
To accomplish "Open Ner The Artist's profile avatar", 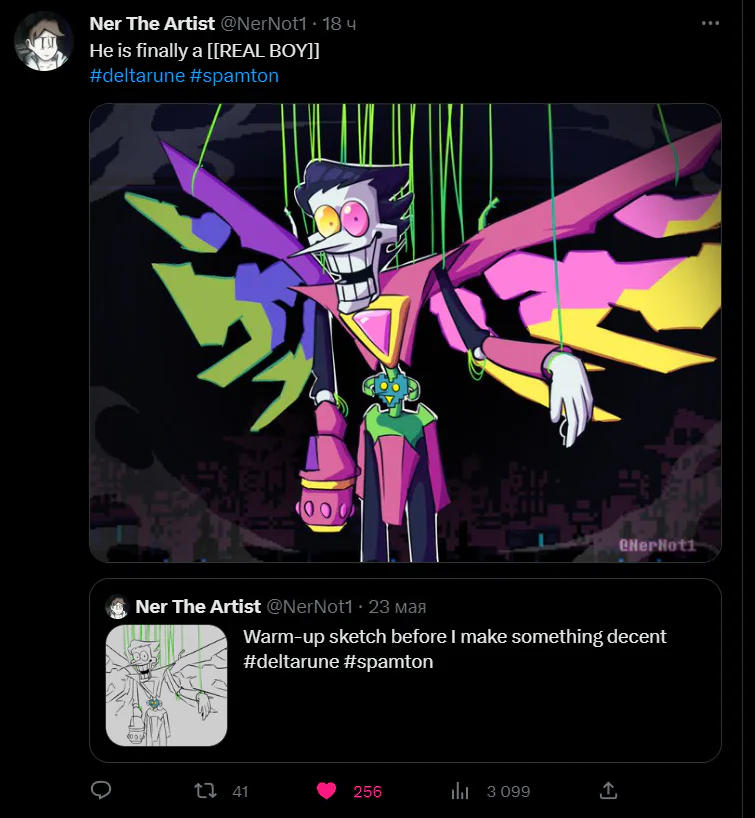I will click(x=41, y=42).
